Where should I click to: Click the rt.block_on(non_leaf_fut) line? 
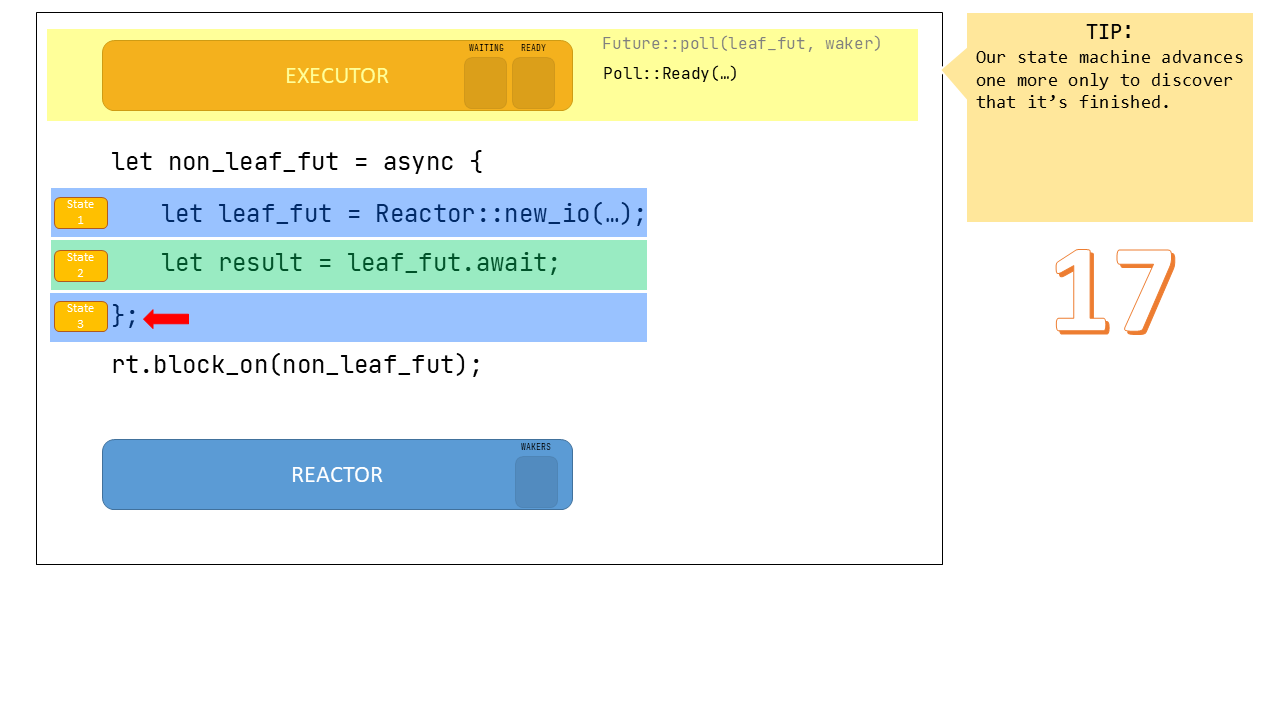click(x=297, y=365)
